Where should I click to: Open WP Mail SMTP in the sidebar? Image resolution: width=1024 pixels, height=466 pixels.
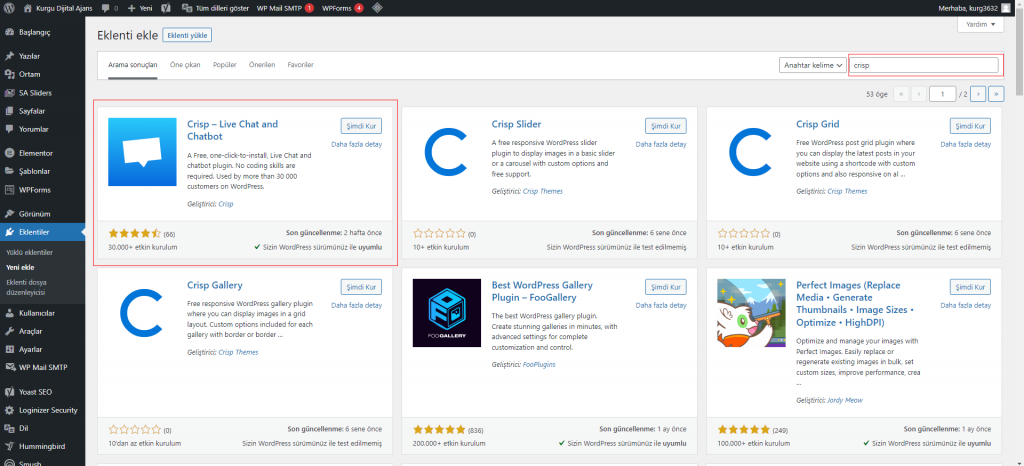(42, 367)
